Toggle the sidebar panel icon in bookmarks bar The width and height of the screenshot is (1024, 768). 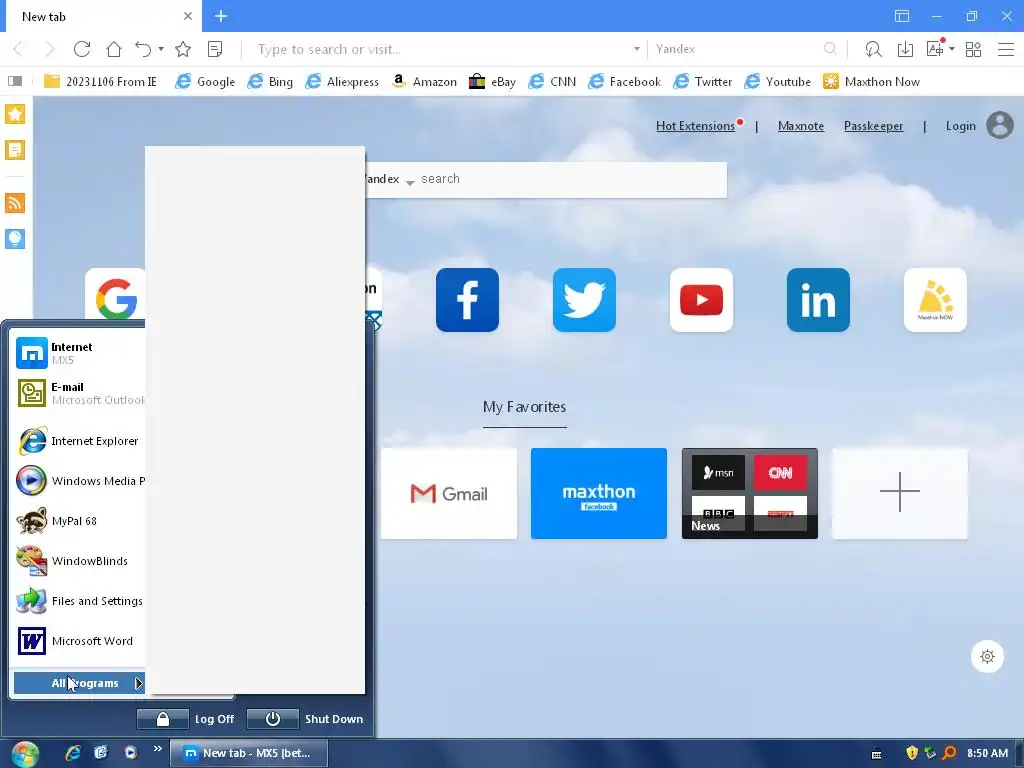[x=15, y=81]
